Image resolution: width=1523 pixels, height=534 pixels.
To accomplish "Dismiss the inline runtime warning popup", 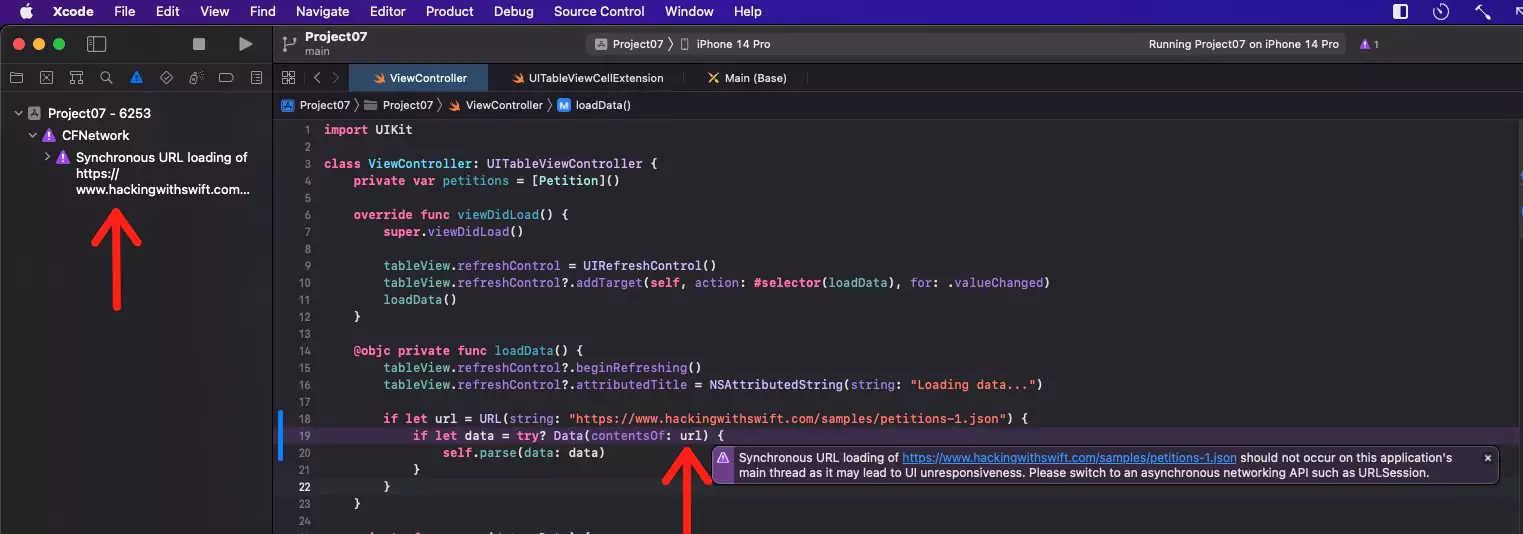I will coord(1487,457).
